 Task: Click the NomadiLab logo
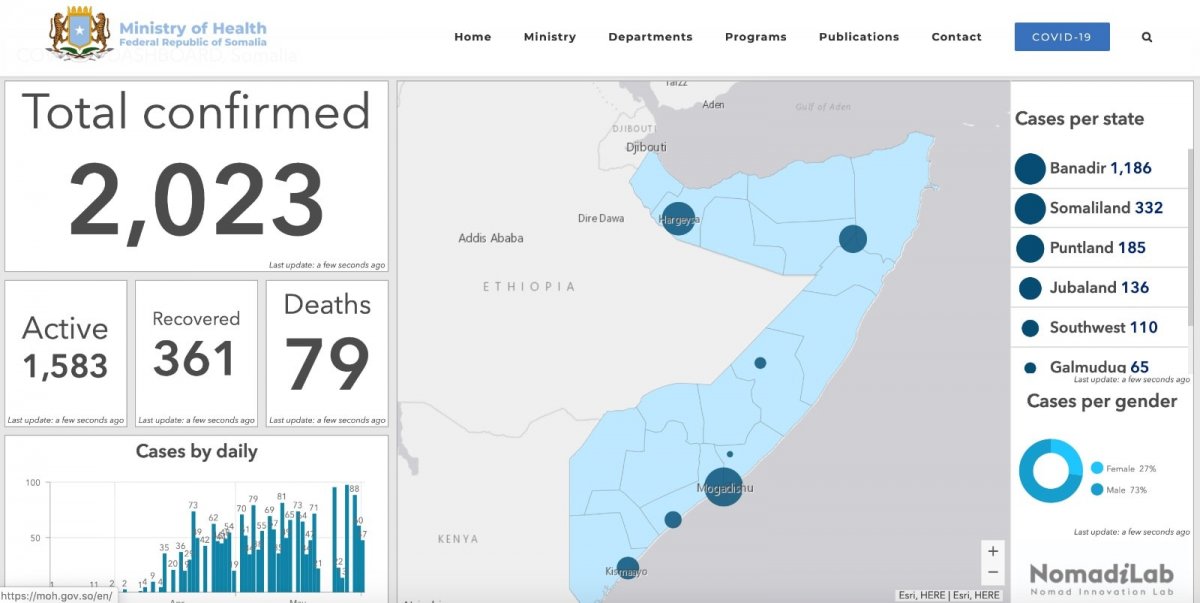coord(1100,576)
